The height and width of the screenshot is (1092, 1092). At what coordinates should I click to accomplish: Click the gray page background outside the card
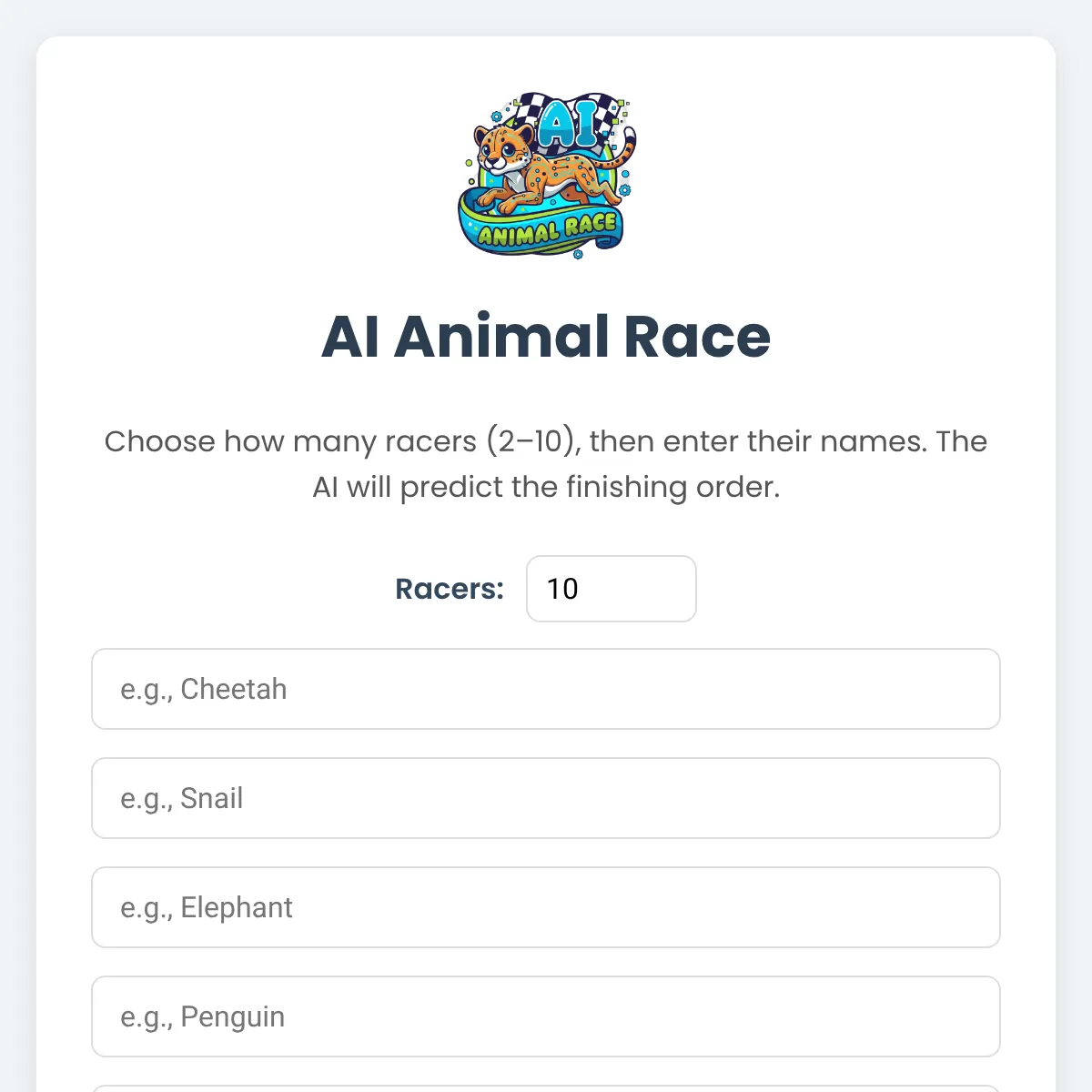click(16, 546)
